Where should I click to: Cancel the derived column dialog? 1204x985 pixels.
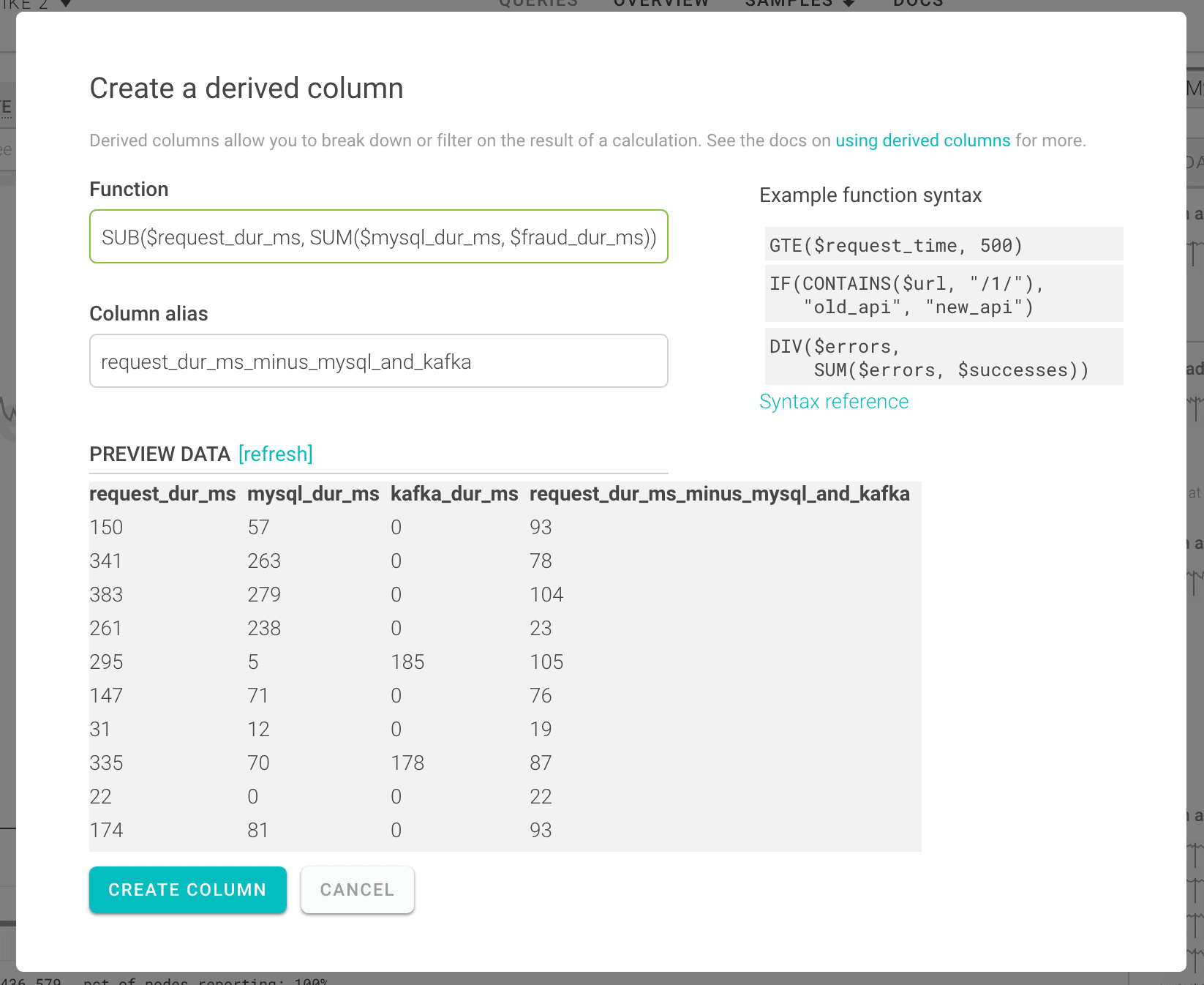coord(357,890)
